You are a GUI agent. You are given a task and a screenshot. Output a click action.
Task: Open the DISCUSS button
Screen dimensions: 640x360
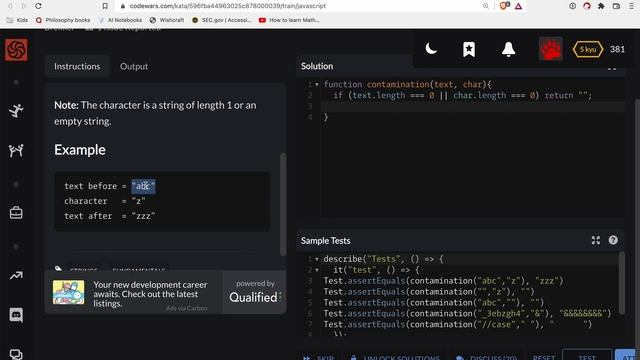click(x=487, y=357)
